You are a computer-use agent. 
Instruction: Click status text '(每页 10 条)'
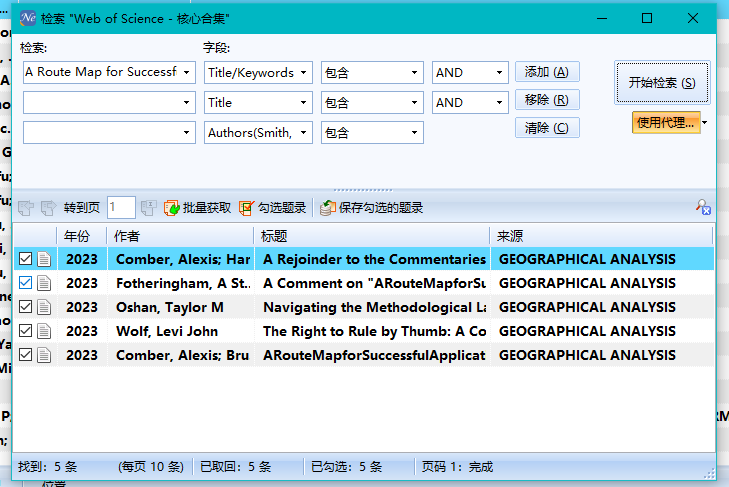pos(151,467)
